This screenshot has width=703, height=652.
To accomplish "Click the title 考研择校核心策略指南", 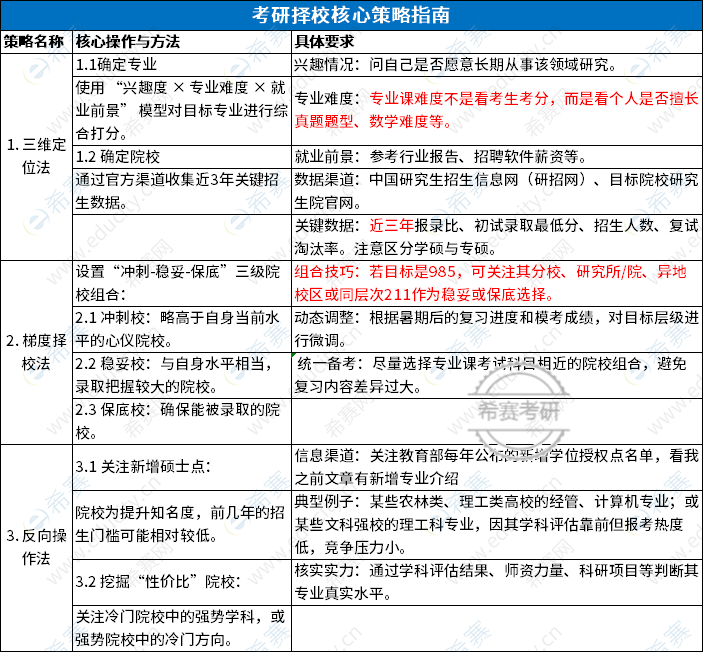I will point(351,15).
